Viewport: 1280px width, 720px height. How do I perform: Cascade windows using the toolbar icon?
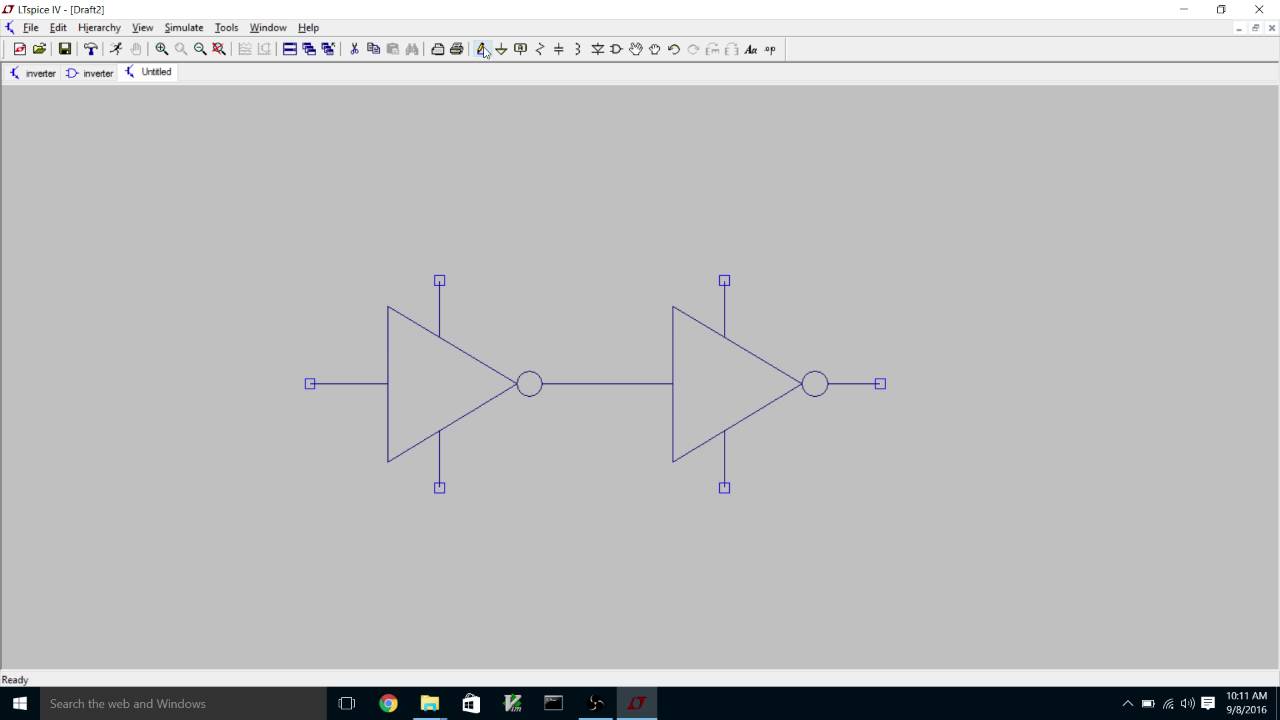[309, 49]
